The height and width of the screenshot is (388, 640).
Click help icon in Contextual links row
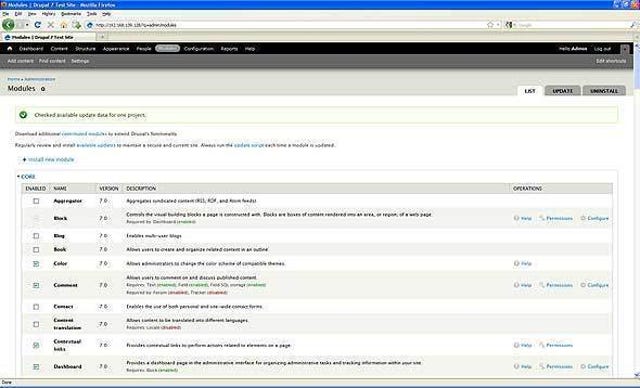pos(516,345)
